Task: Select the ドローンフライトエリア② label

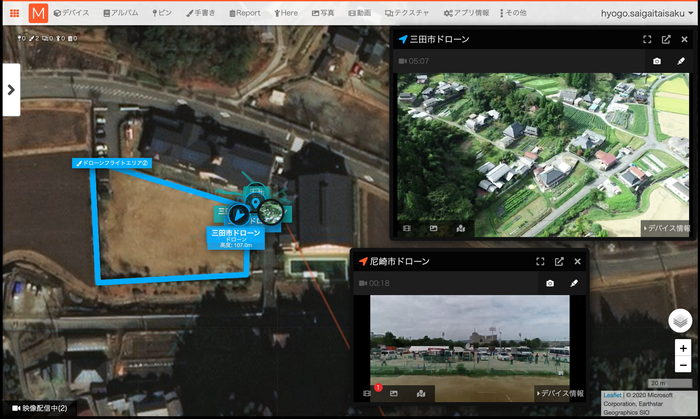Action: click(x=112, y=163)
